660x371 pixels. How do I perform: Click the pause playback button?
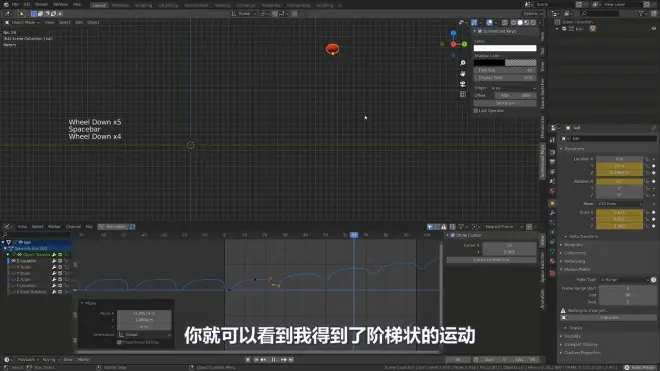click(x=274, y=360)
